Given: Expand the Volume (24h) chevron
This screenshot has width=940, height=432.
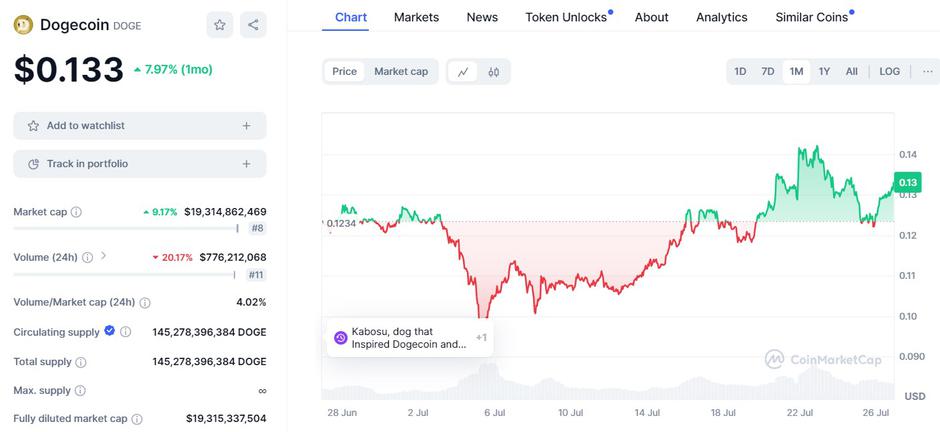Looking at the screenshot, I should pos(104,257).
